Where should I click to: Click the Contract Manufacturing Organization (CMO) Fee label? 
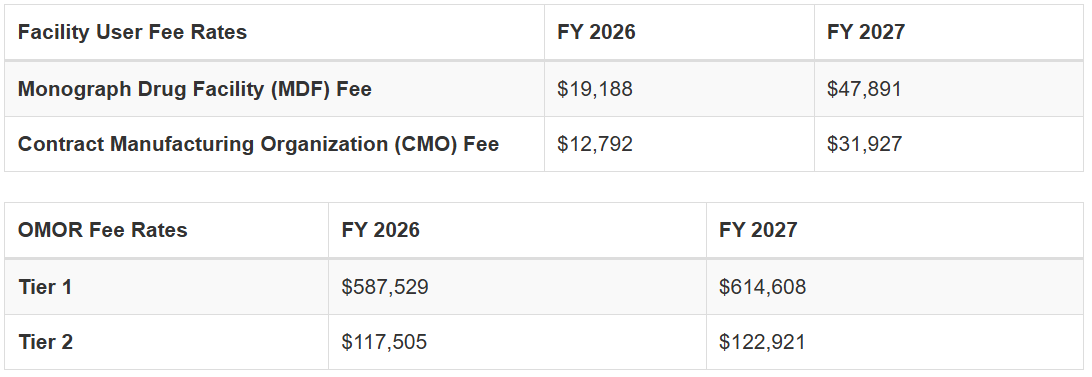click(258, 144)
